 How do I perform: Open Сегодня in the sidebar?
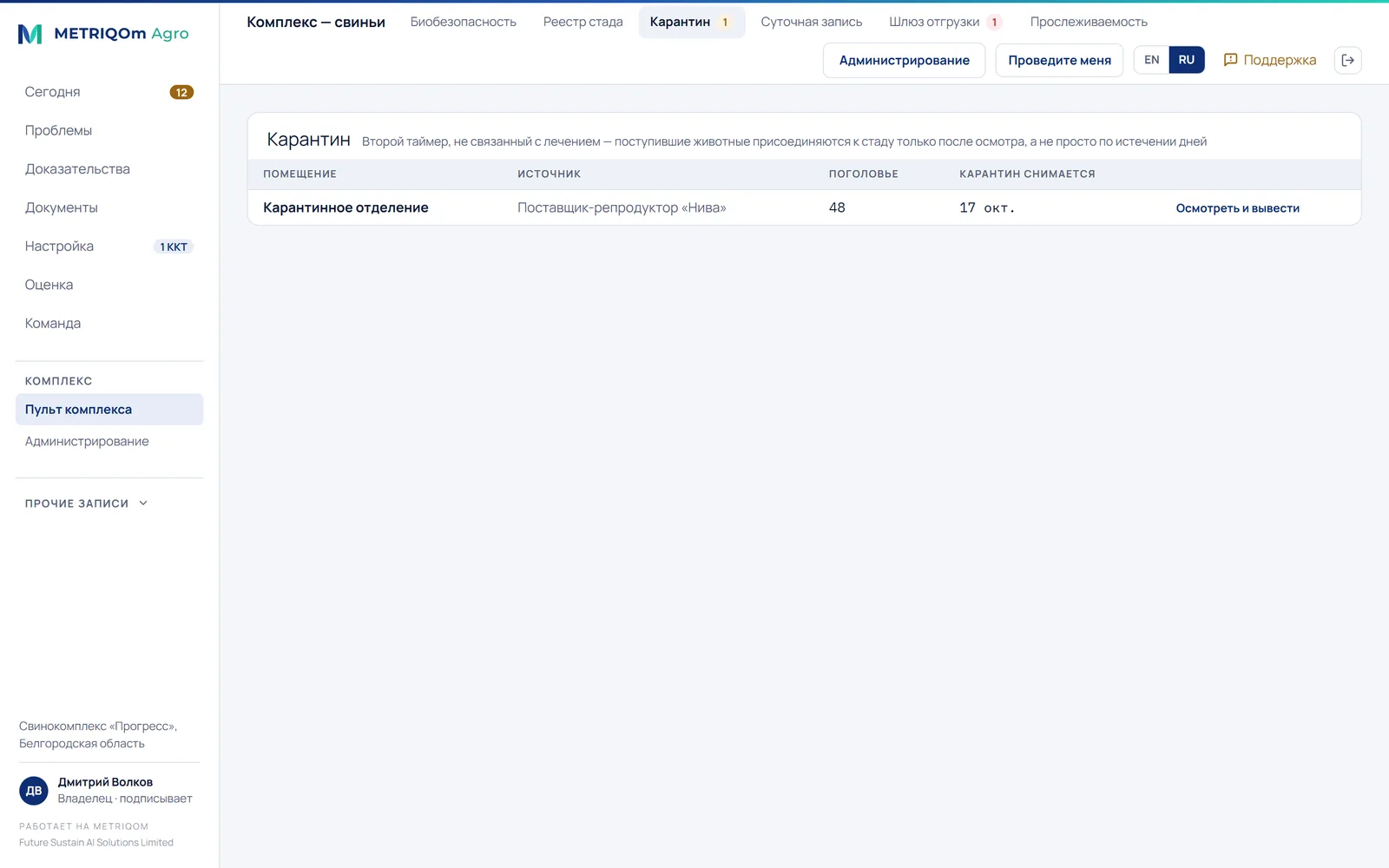tap(109, 92)
